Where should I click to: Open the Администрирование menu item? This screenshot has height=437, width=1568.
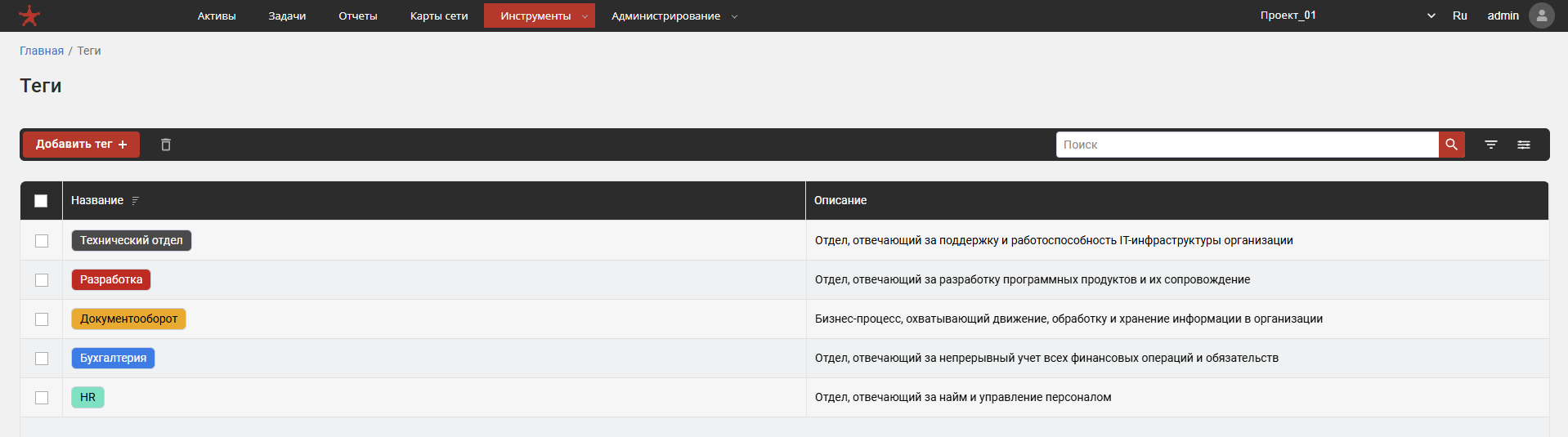[x=665, y=16]
